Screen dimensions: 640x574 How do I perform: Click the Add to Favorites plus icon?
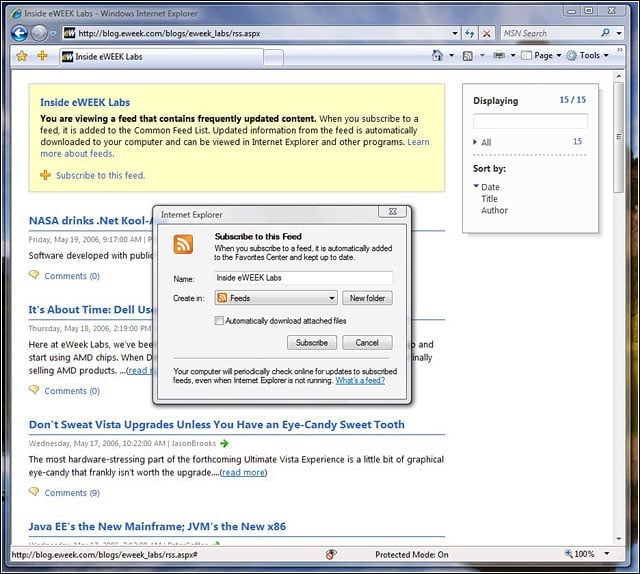point(42,56)
